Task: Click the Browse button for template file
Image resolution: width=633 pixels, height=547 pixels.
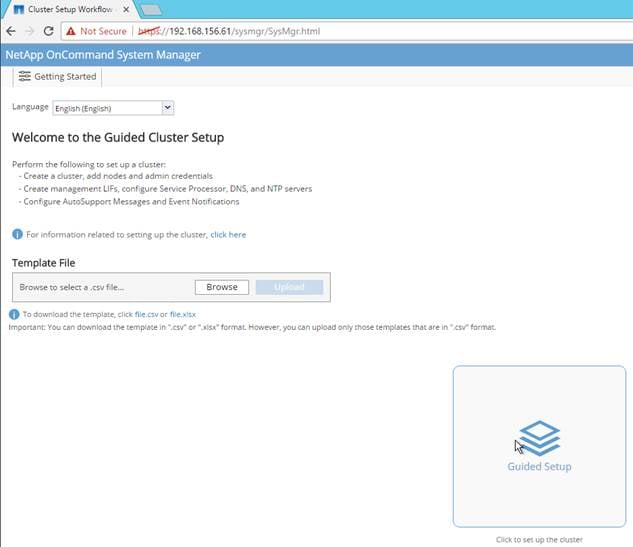Action: pyautogui.click(x=222, y=287)
